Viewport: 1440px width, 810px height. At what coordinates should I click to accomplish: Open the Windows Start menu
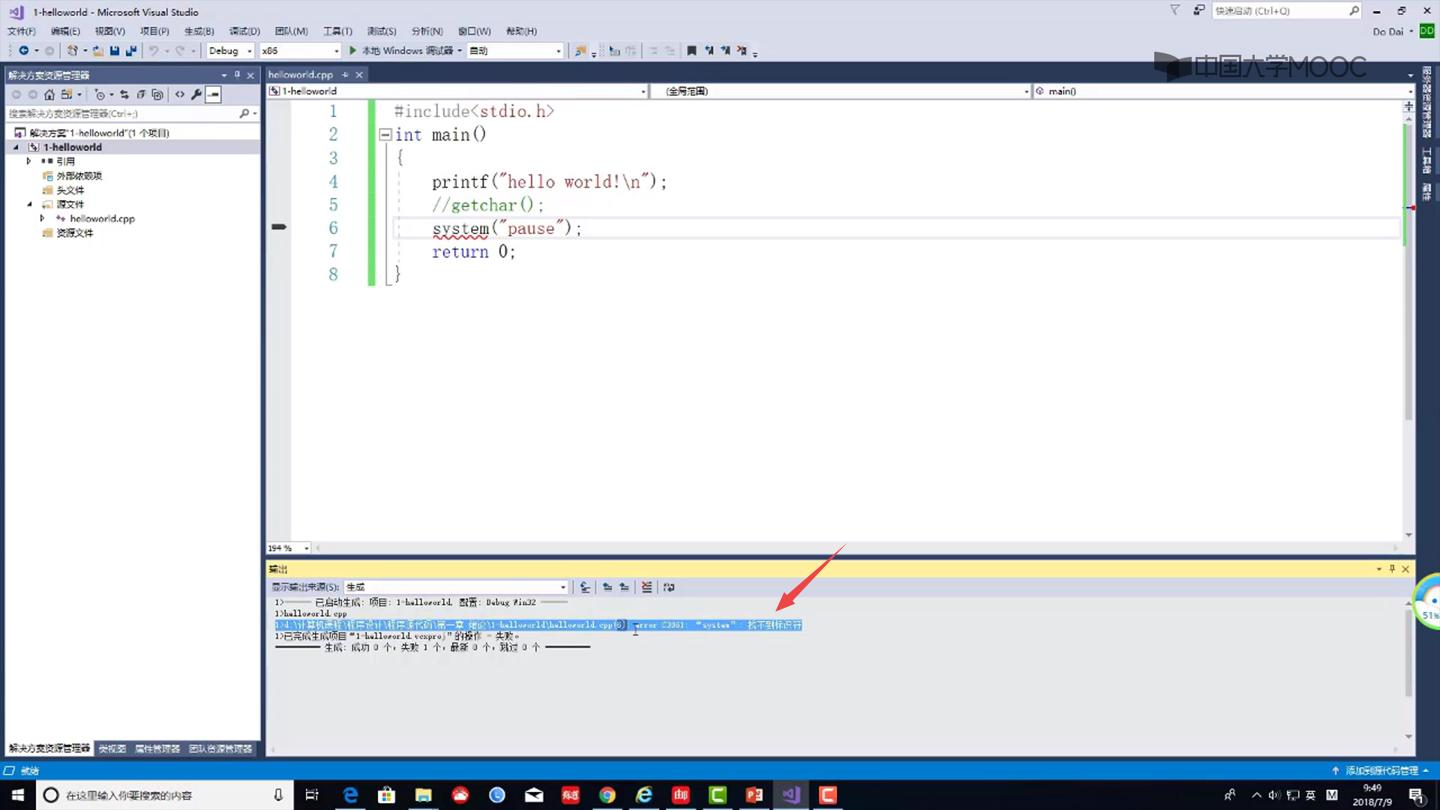pyautogui.click(x=17, y=795)
